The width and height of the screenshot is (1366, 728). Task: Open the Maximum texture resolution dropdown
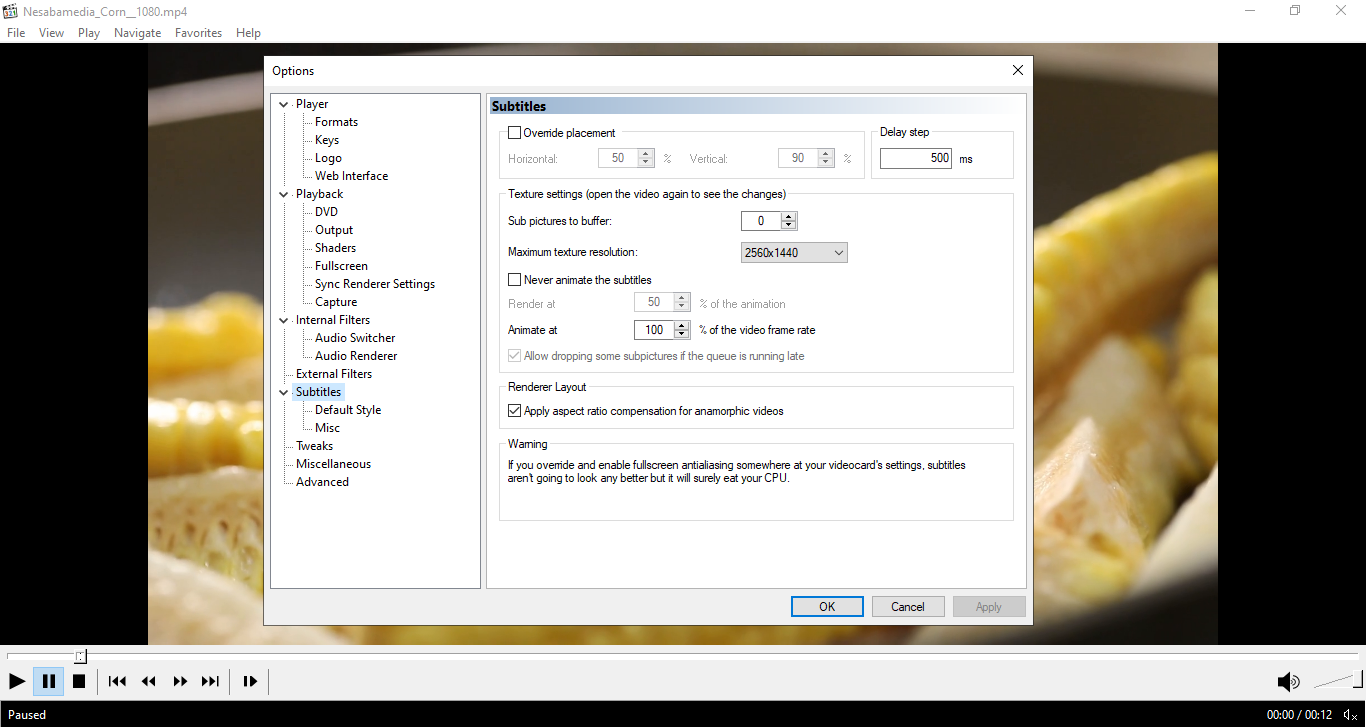(794, 253)
